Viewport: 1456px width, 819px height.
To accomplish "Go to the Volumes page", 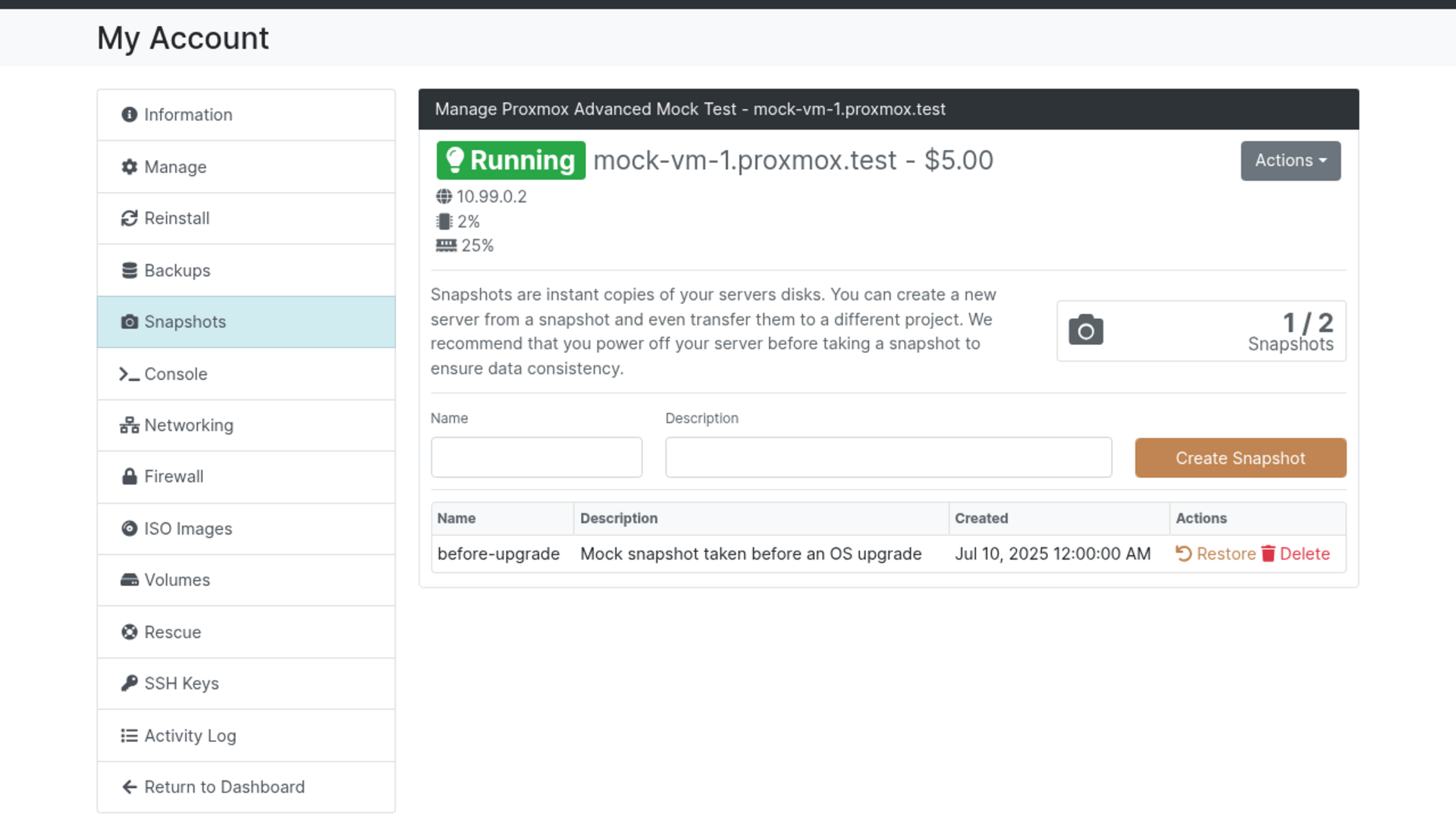I will tap(246, 580).
